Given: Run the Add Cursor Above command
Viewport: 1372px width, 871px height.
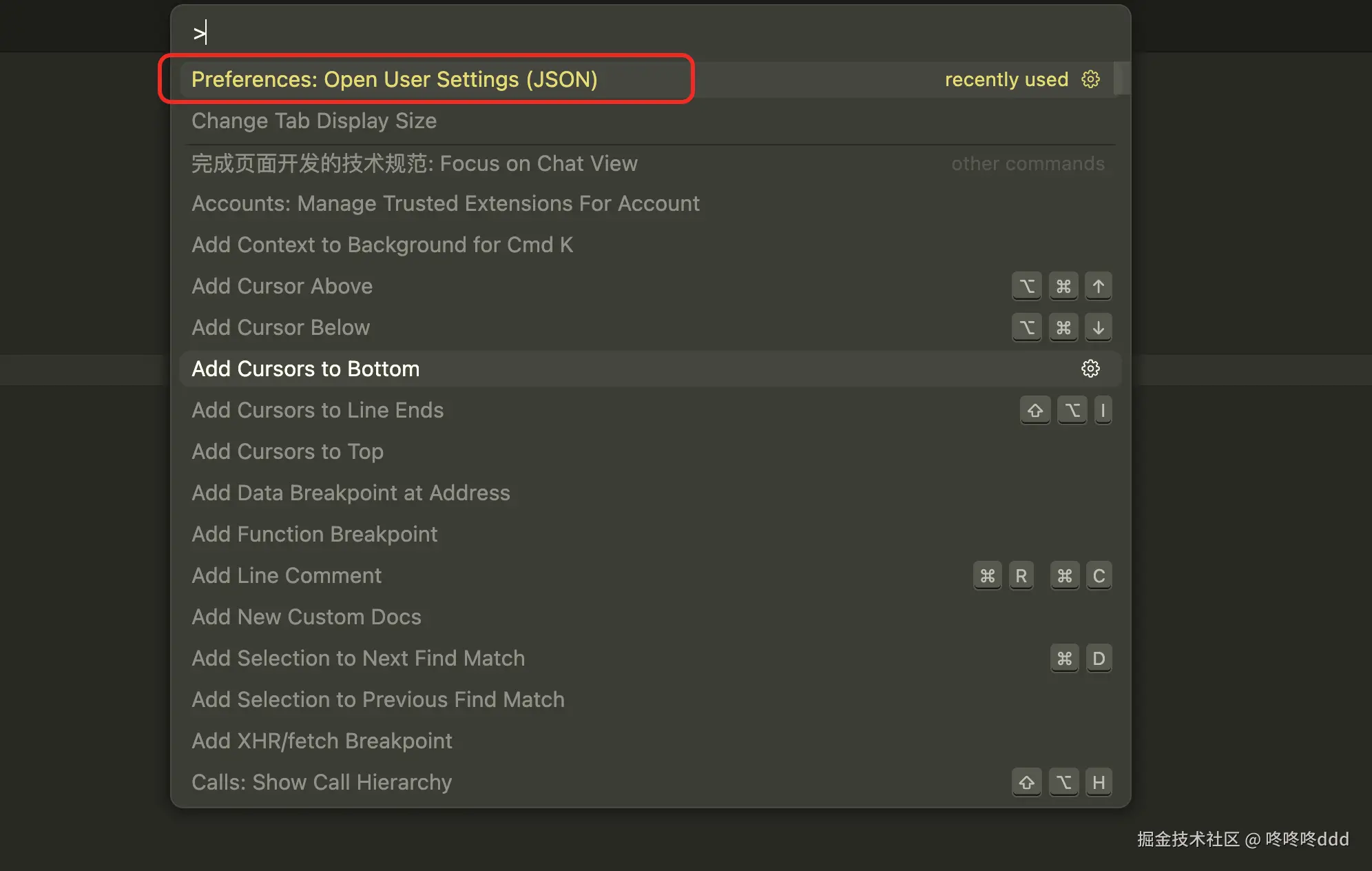Looking at the screenshot, I should [x=282, y=286].
